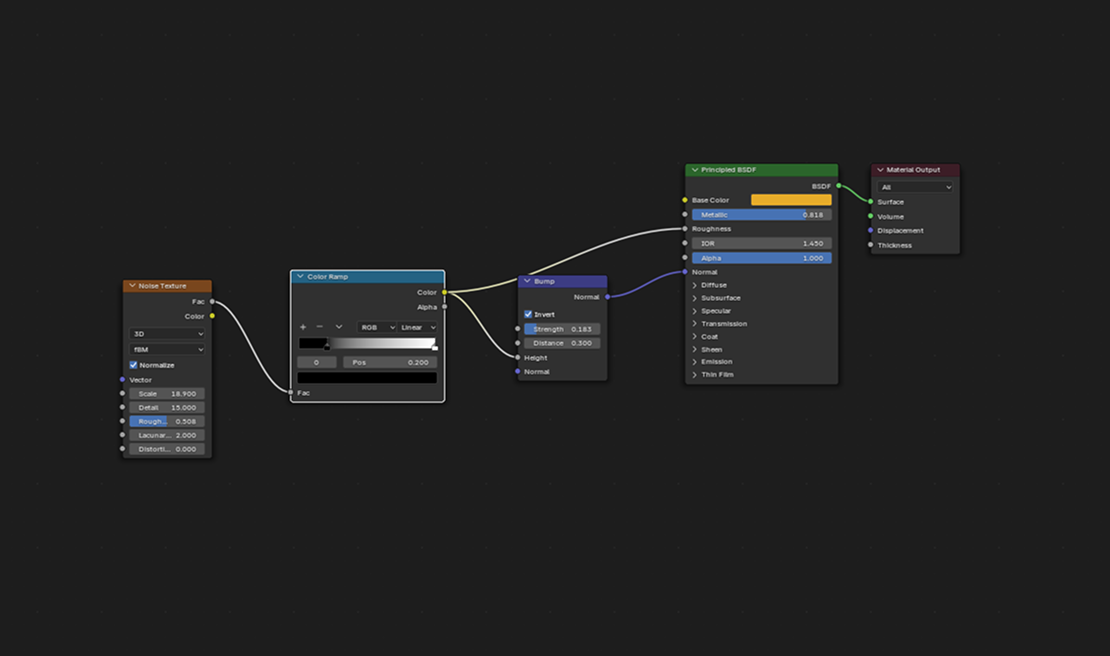This screenshot has height=656, width=1110.
Task: Click the Scale value field in Noise Texture
Action: point(167,394)
